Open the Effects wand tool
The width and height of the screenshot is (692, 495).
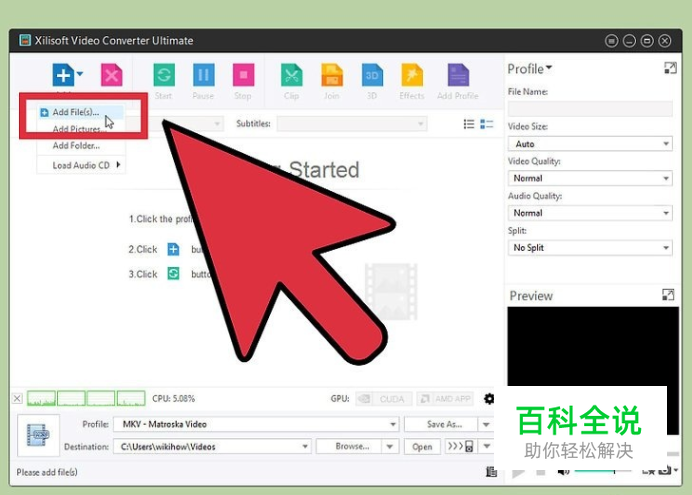pyautogui.click(x=412, y=75)
